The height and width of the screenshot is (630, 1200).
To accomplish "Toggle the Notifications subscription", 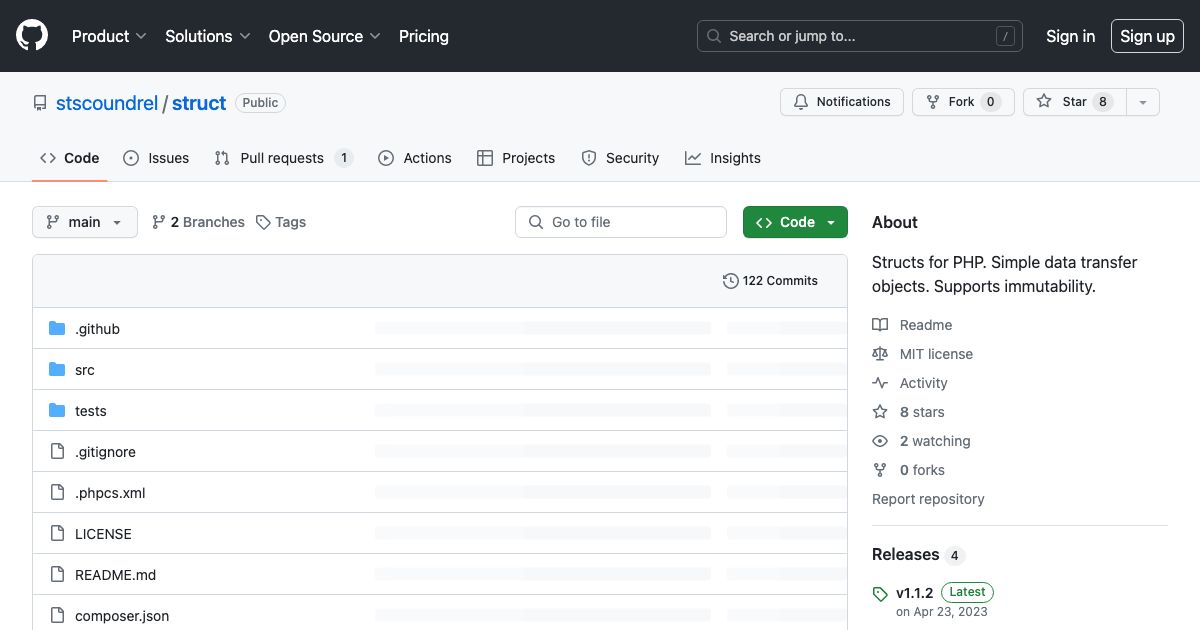I will pyautogui.click(x=841, y=101).
